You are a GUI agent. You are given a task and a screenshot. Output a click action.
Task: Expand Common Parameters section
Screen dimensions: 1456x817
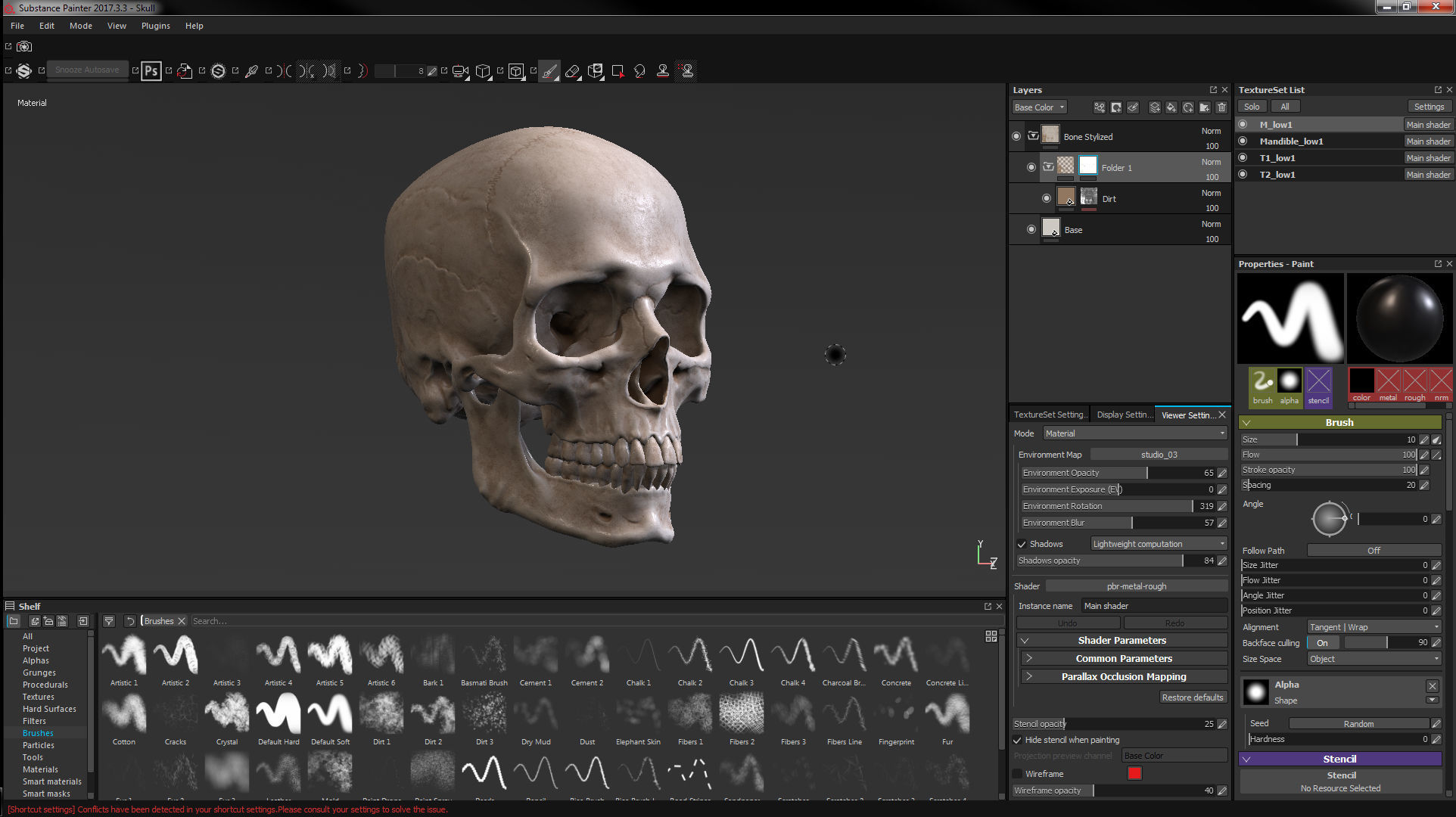click(1123, 658)
